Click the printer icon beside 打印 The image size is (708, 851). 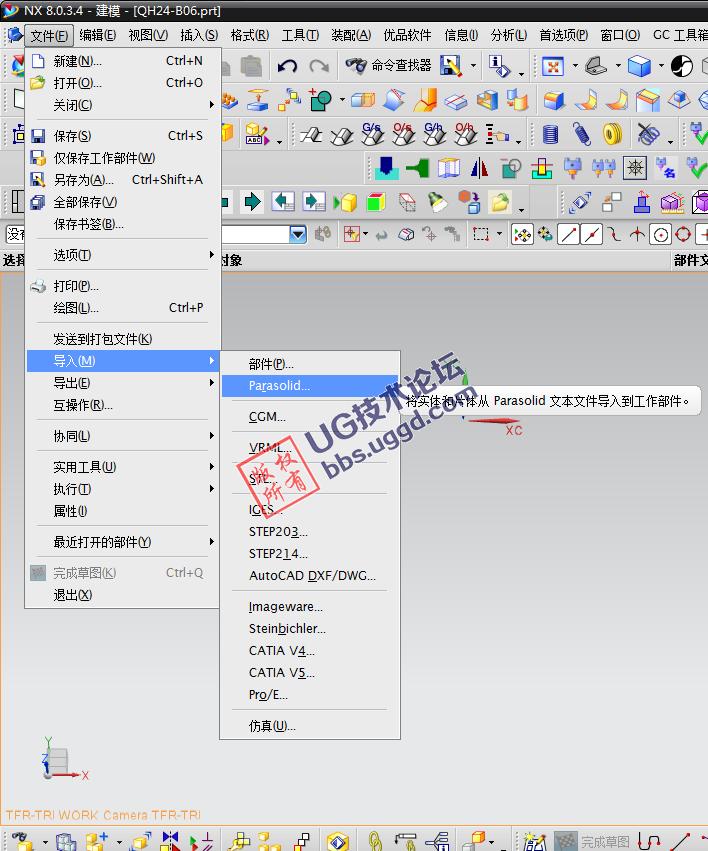click(38, 286)
